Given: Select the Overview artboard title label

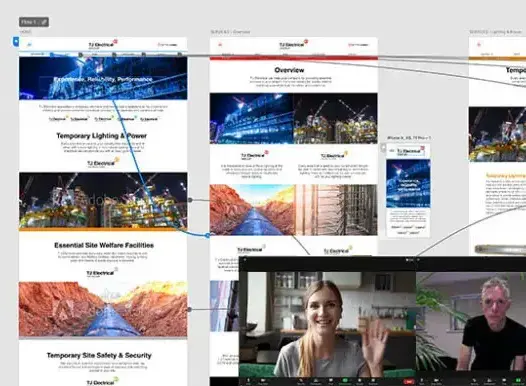Looking at the screenshot, I should point(230,32).
